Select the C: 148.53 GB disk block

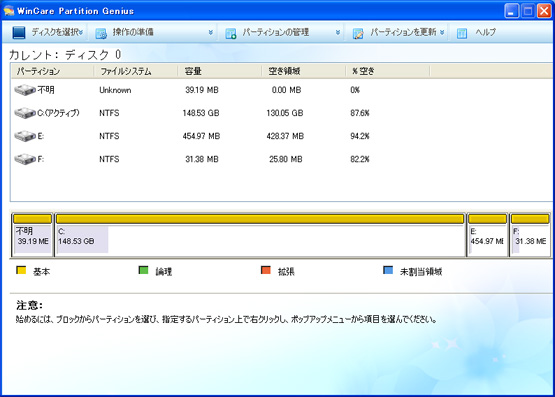point(260,235)
